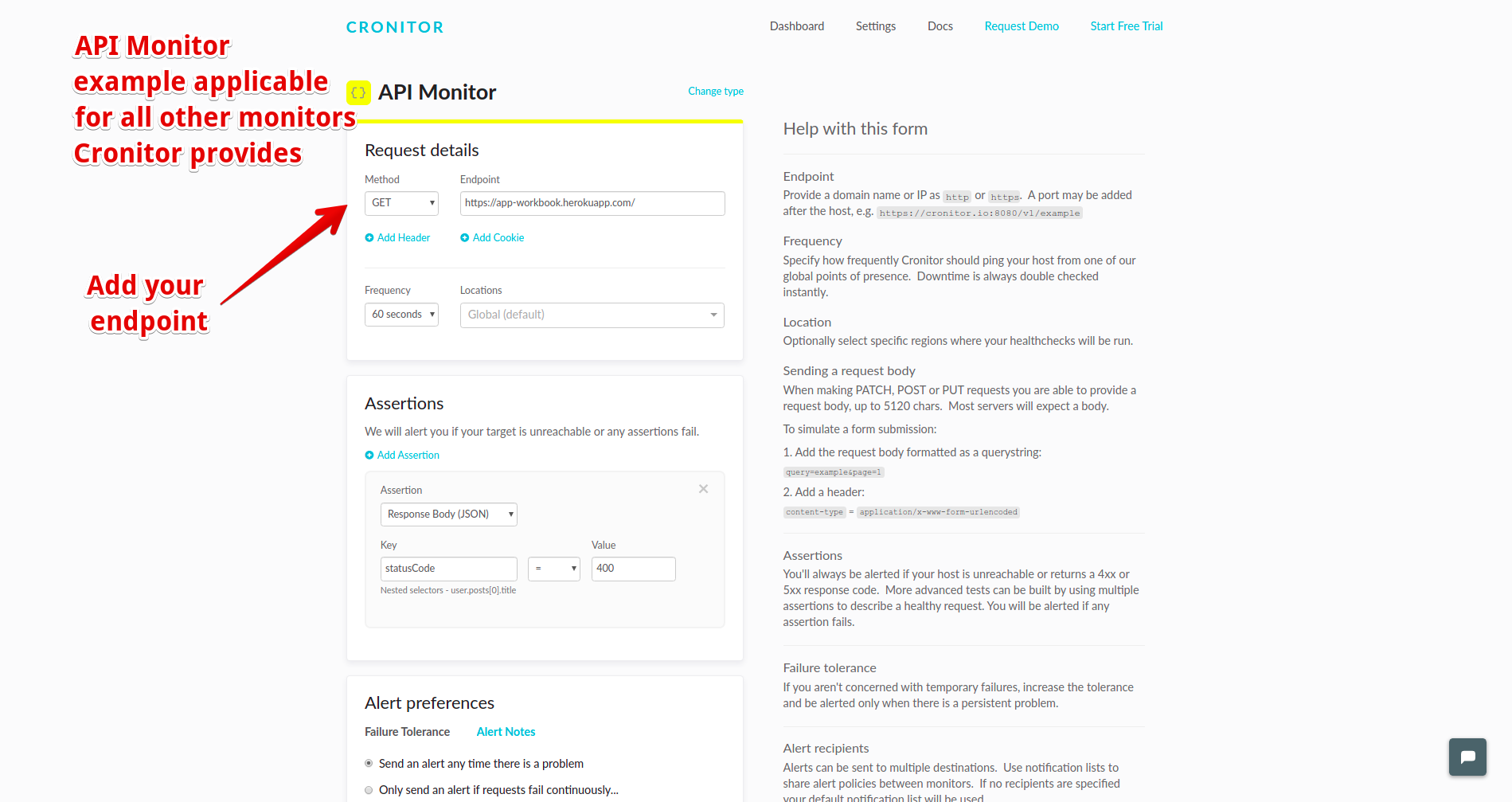Click the Endpoint URL input field
The width and height of the screenshot is (1512, 802).
[x=592, y=203]
